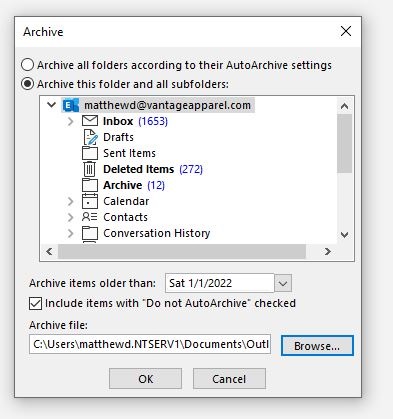Expand the Conversation History folder
The image size is (393, 419).
tap(70, 233)
